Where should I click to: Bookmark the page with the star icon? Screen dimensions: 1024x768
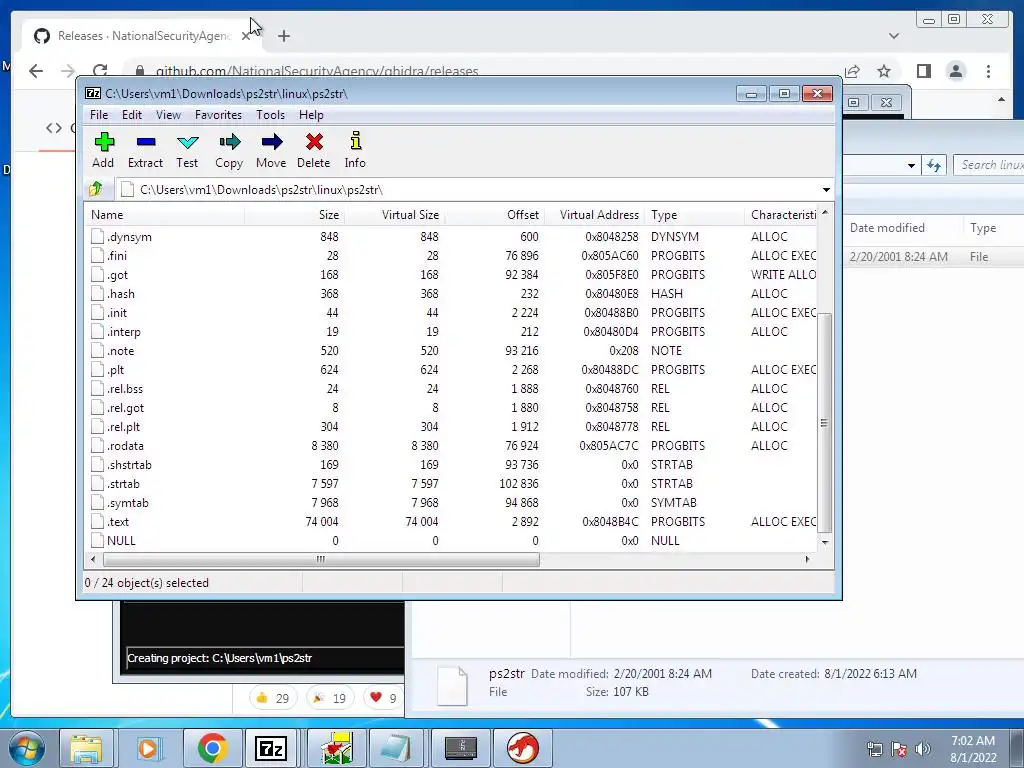pyautogui.click(x=884, y=71)
